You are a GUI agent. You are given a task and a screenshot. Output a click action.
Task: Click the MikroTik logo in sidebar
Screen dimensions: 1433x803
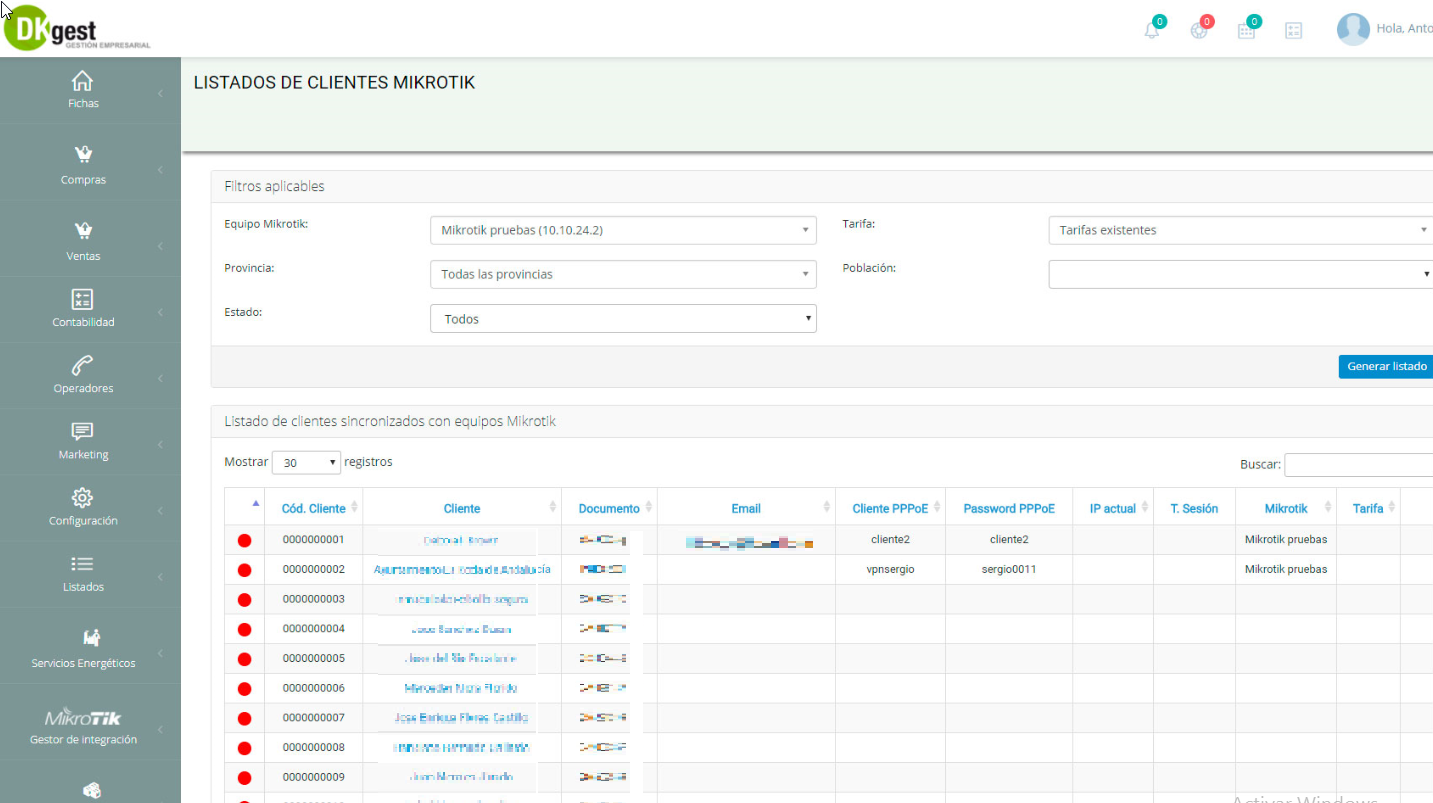[x=83, y=718]
